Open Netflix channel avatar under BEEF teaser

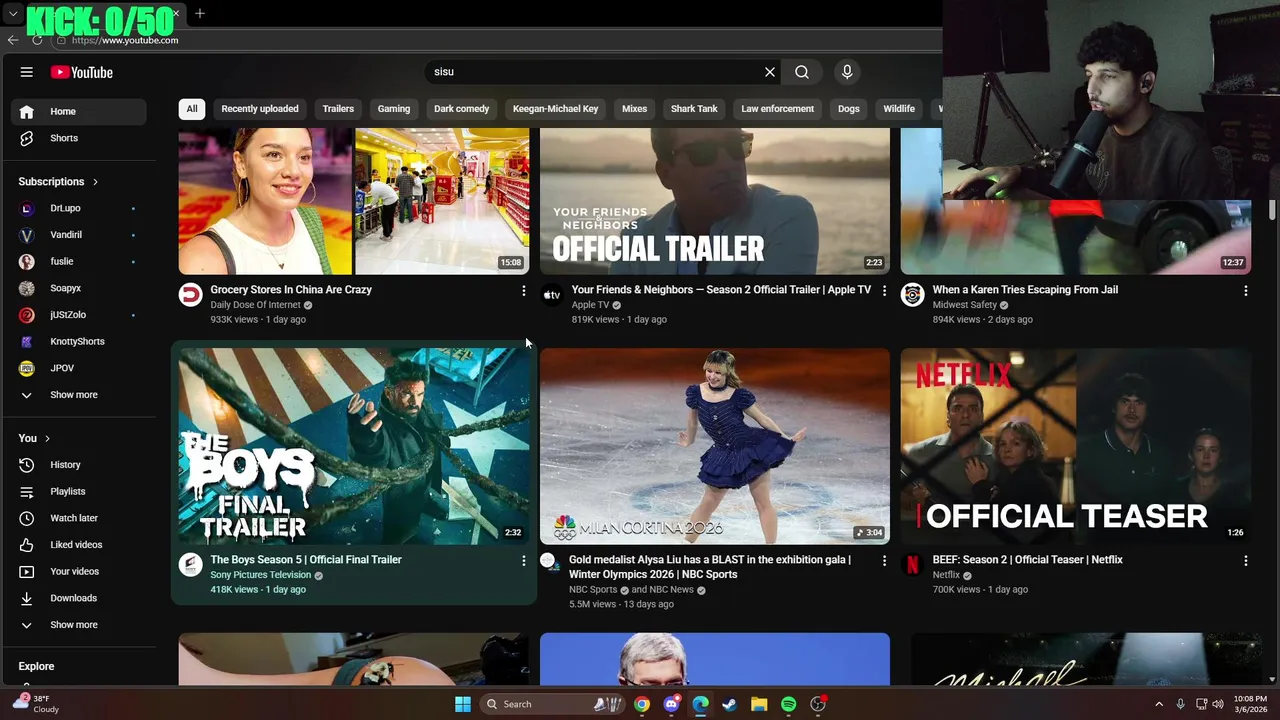912,564
